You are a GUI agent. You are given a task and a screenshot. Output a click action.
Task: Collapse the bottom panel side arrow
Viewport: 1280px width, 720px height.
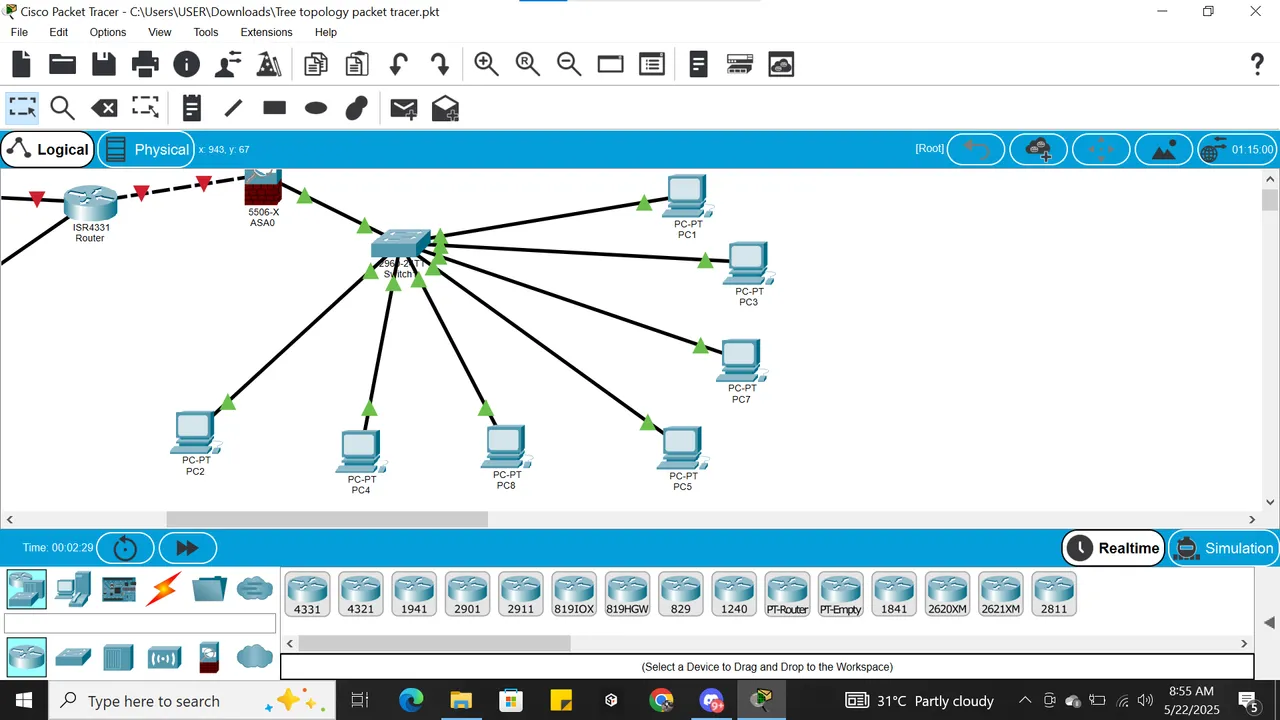(1269, 622)
